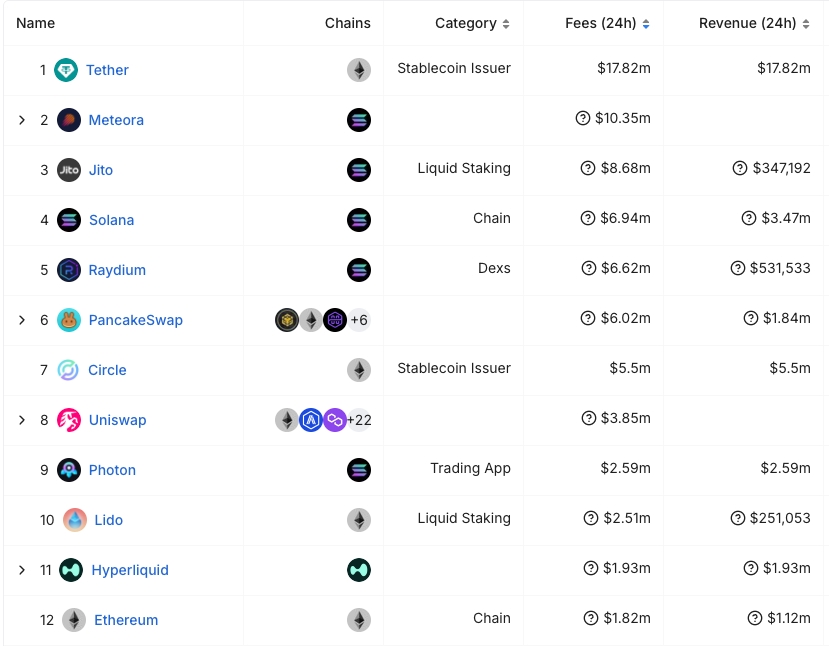Open the Circle protocol link
Viewport: 829px width, 646px height.
tap(107, 370)
